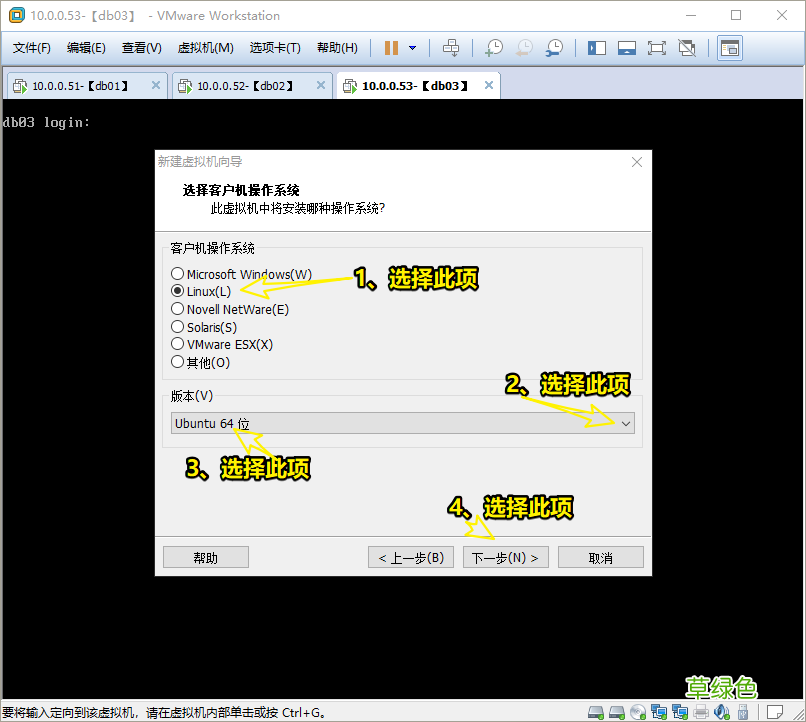Take a snapshot of this virtual machine
Screen dimensions: 806x722
pos(494,48)
